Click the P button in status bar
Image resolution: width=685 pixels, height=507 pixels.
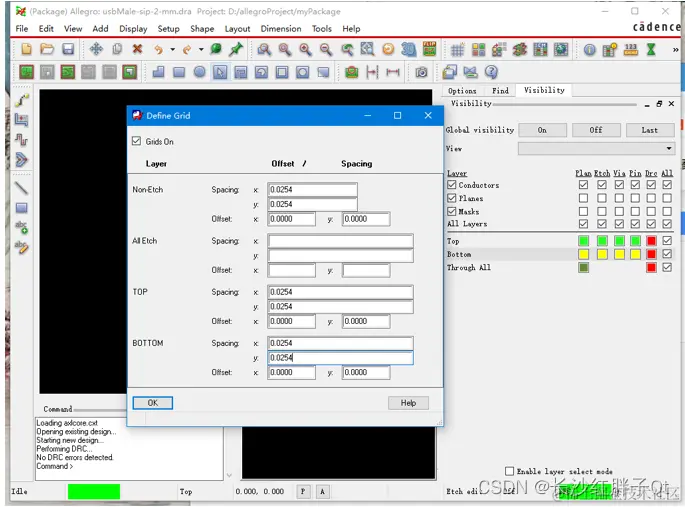[303, 492]
